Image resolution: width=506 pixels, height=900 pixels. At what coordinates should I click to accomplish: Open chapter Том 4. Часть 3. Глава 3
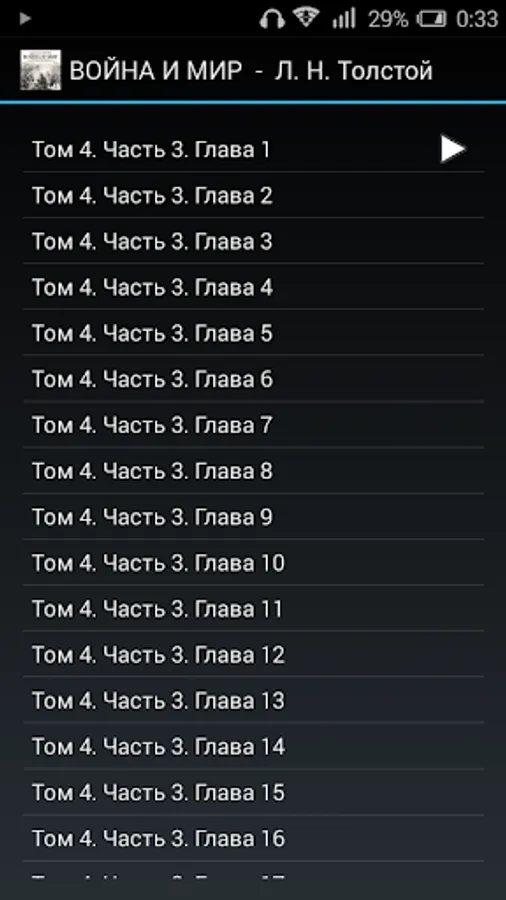[x=253, y=241]
